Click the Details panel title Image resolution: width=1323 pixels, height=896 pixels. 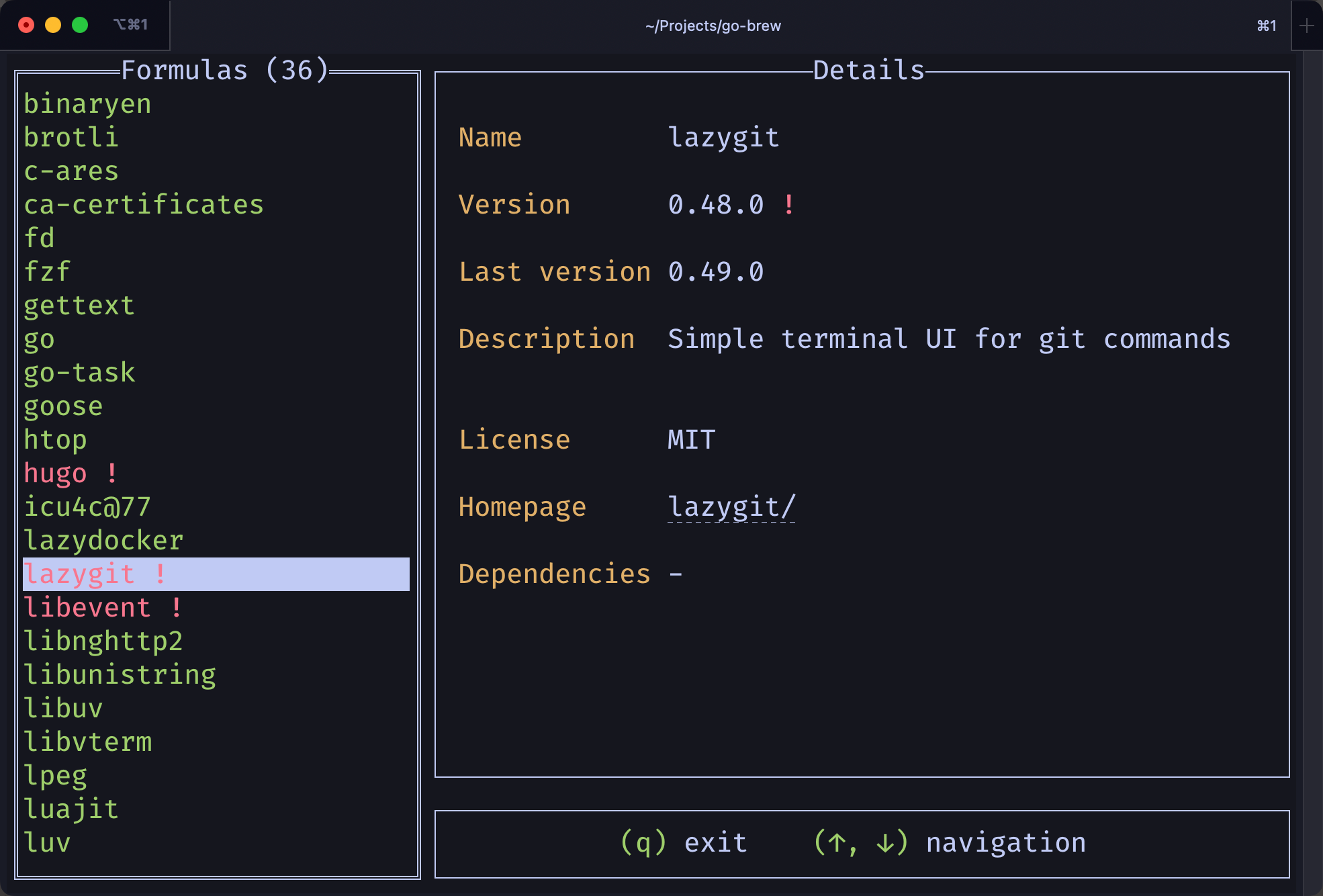[x=869, y=71]
